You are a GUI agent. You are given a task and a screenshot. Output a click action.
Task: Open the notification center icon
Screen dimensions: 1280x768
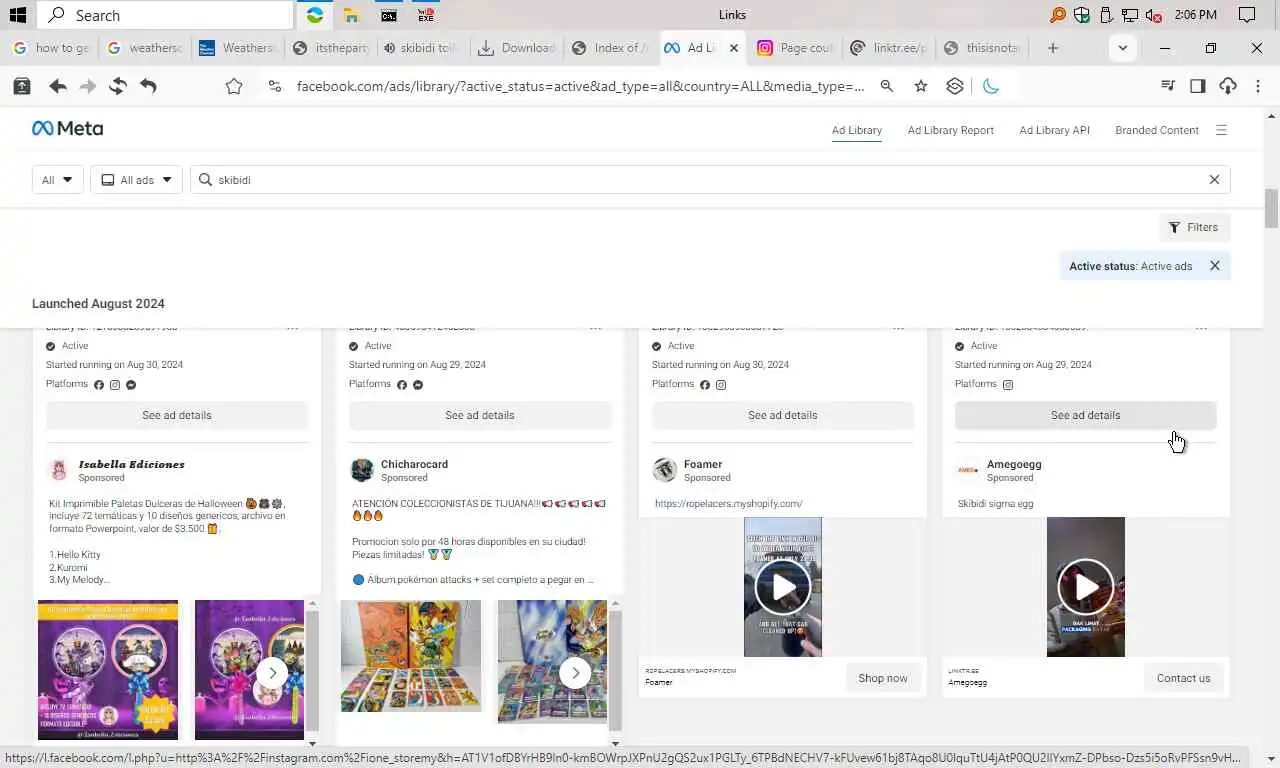1247,15
